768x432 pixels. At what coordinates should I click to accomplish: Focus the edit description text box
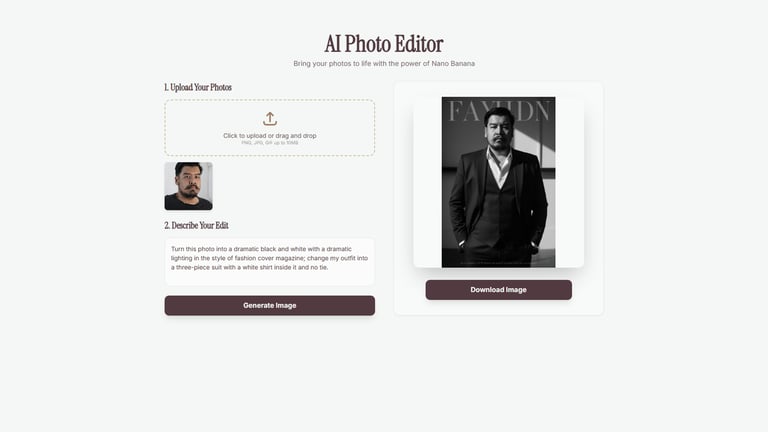coord(270,262)
